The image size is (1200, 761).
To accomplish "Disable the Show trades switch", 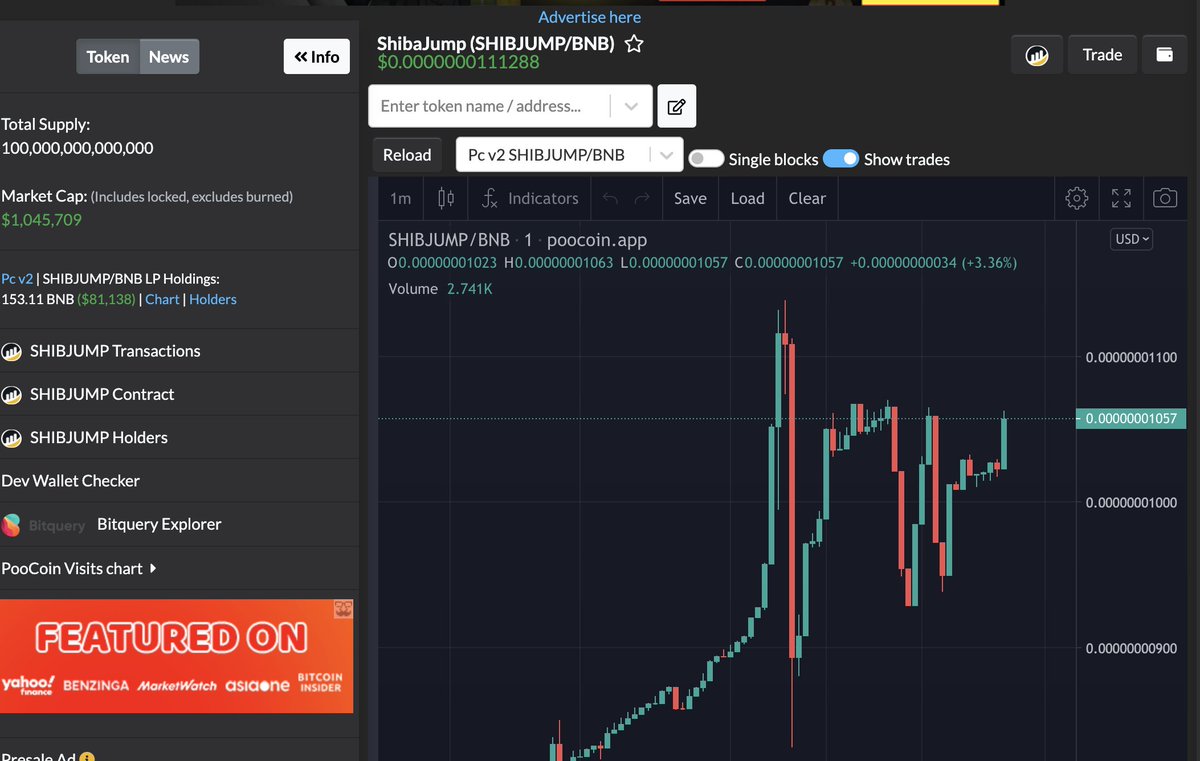I will tap(841, 159).
